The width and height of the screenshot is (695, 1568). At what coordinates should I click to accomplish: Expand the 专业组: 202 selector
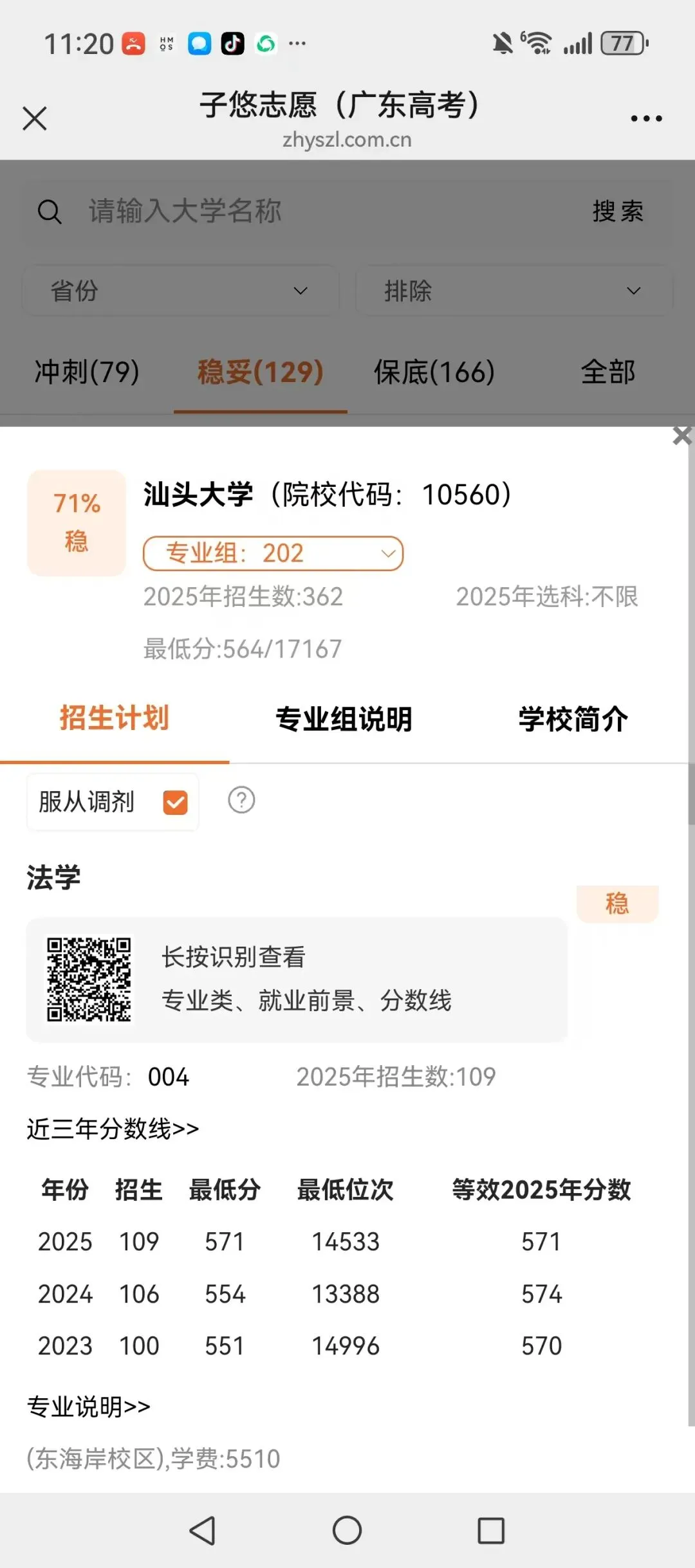coord(273,553)
